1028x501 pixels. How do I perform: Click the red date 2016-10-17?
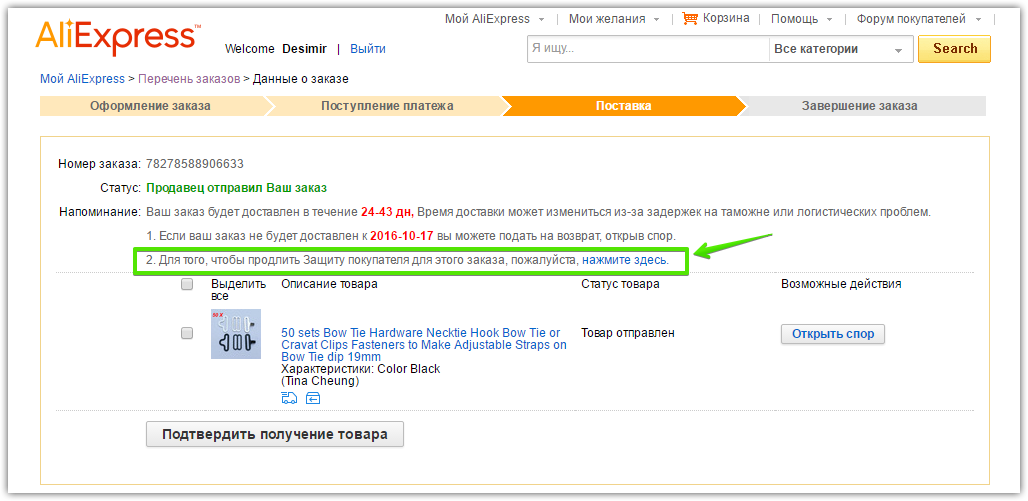(x=401, y=235)
